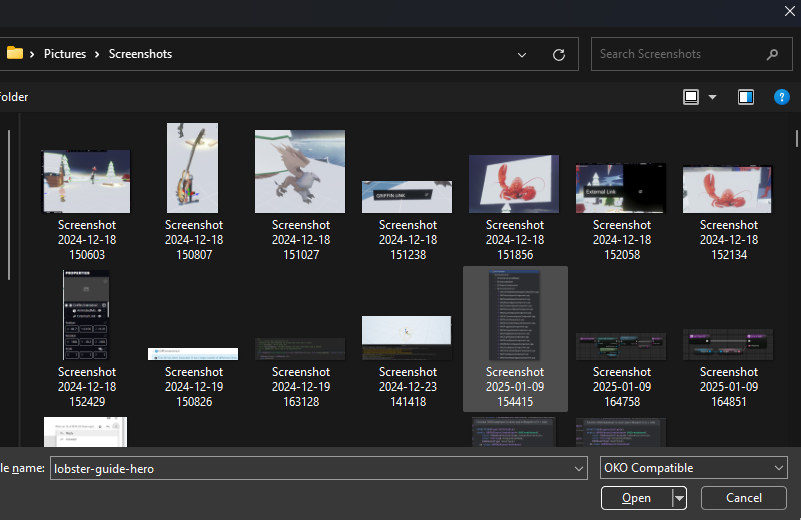Expand the address bar history dropdown
Viewport: 801px width, 520px height.
(523, 54)
